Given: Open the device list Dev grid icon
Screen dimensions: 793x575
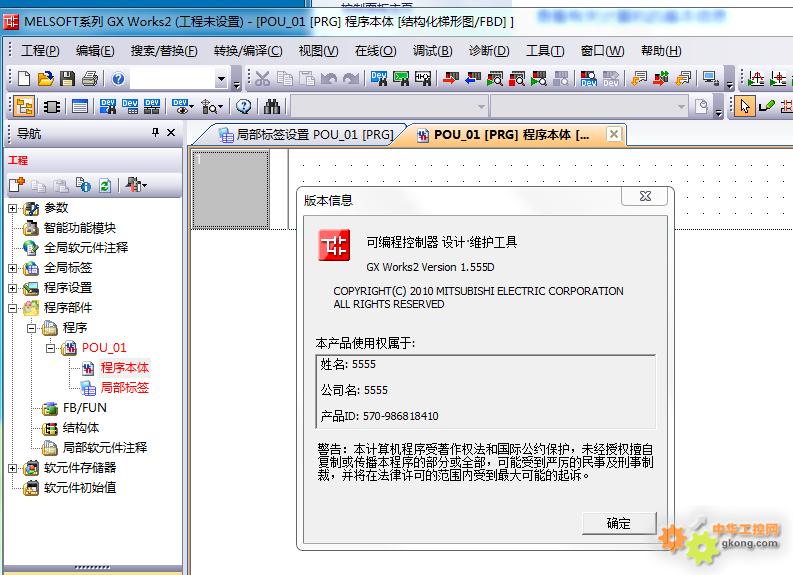Looking at the screenshot, I should (130, 106).
